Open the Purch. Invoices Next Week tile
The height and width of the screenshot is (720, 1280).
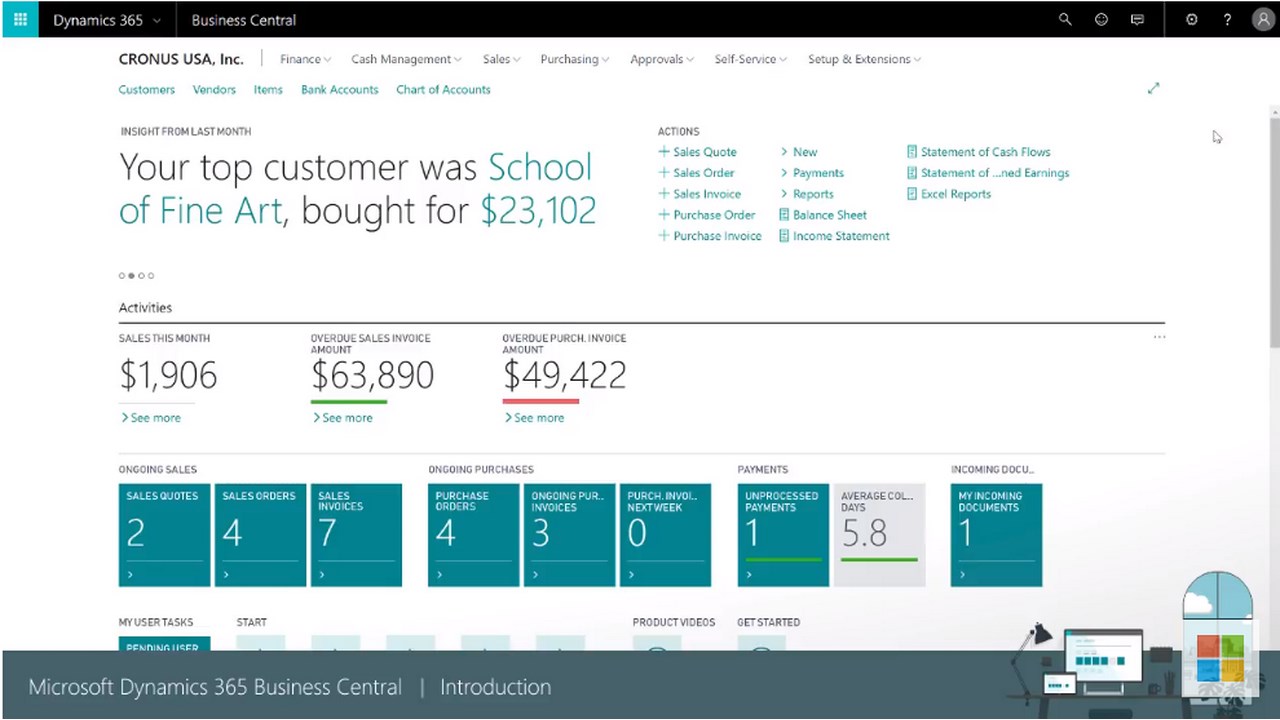pos(666,535)
